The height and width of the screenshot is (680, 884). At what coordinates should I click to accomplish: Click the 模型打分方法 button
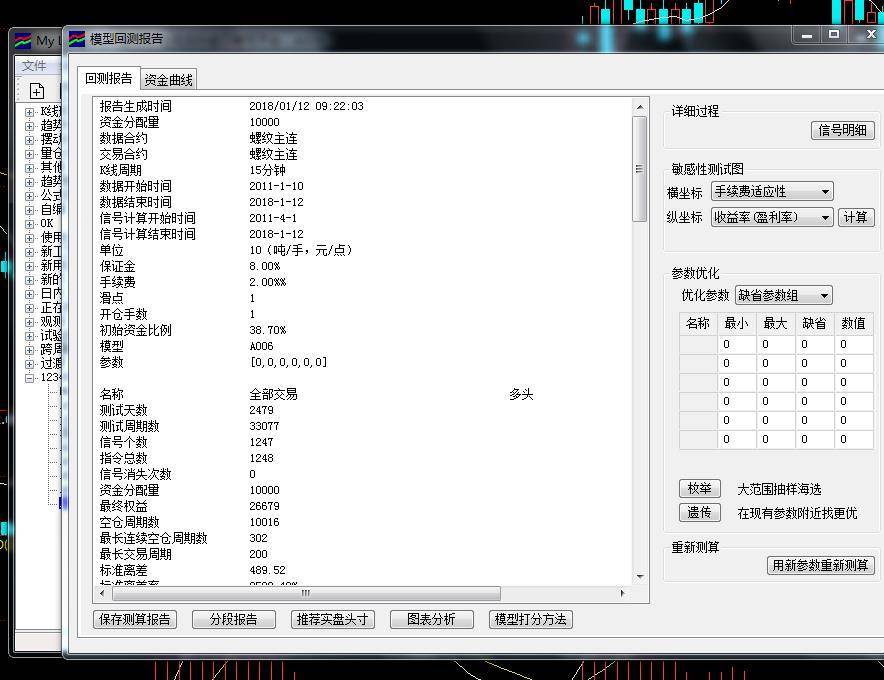531,619
